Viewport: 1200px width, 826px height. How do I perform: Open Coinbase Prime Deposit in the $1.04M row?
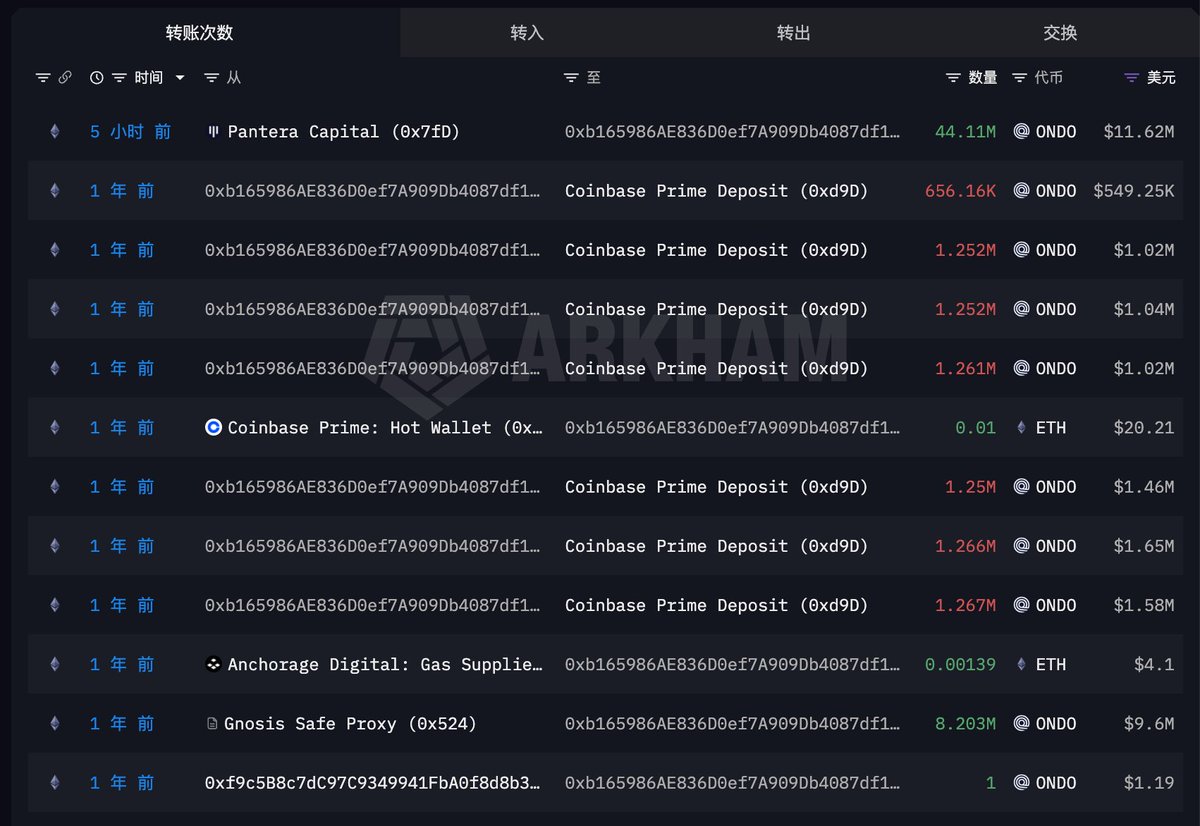(x=717, y=309)
